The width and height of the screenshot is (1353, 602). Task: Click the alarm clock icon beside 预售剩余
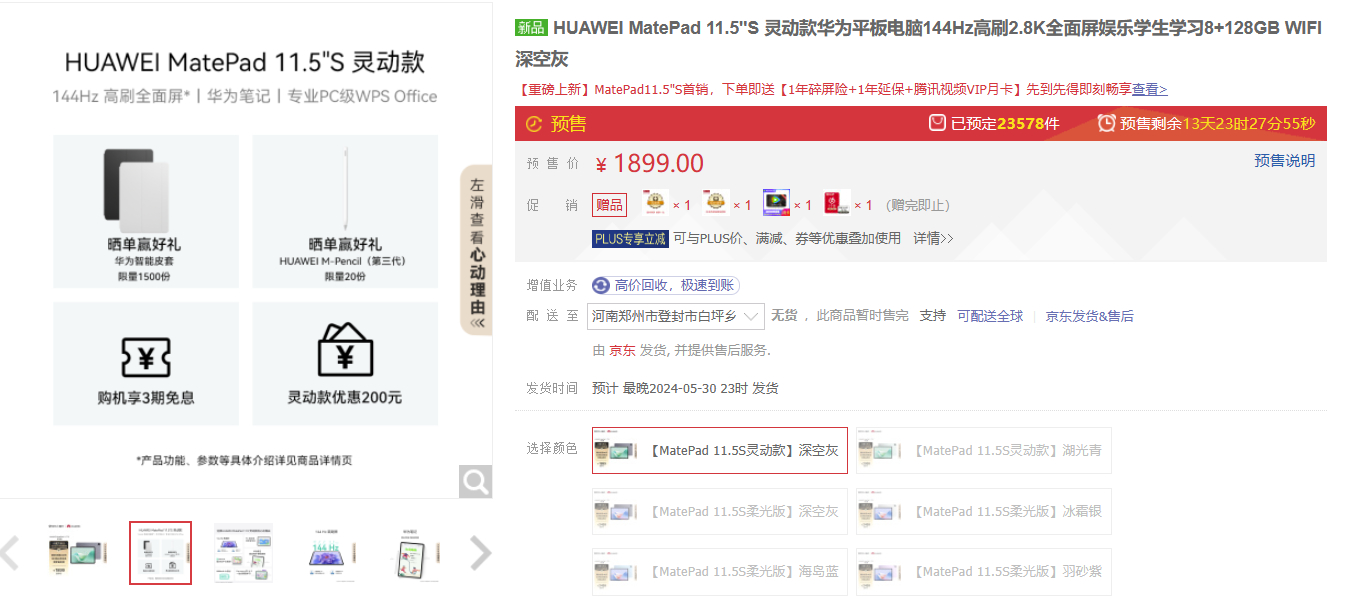pos(1106,123)
